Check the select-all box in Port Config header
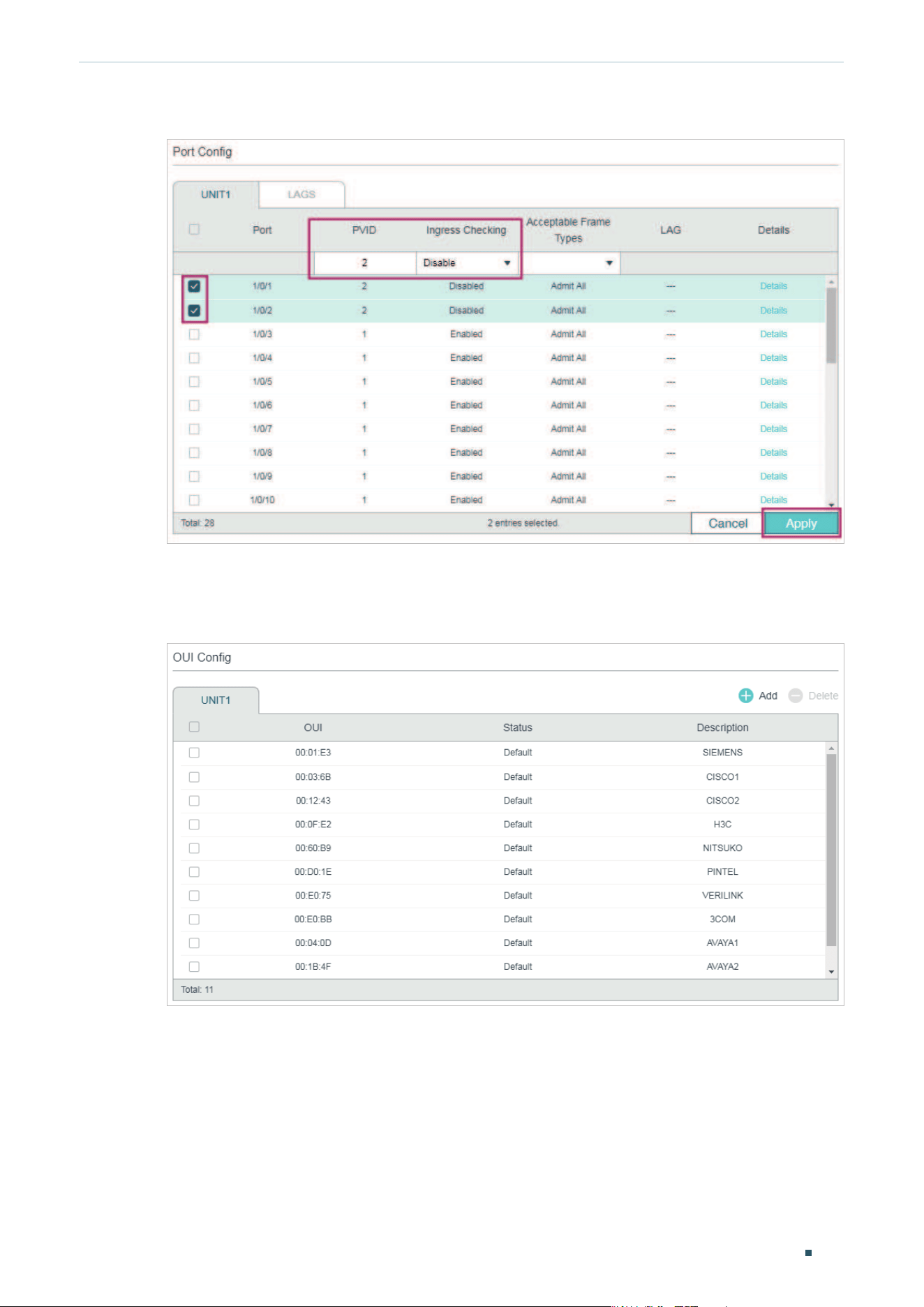The width and height of the screenshot is (924, 1307). click(194, 230)
